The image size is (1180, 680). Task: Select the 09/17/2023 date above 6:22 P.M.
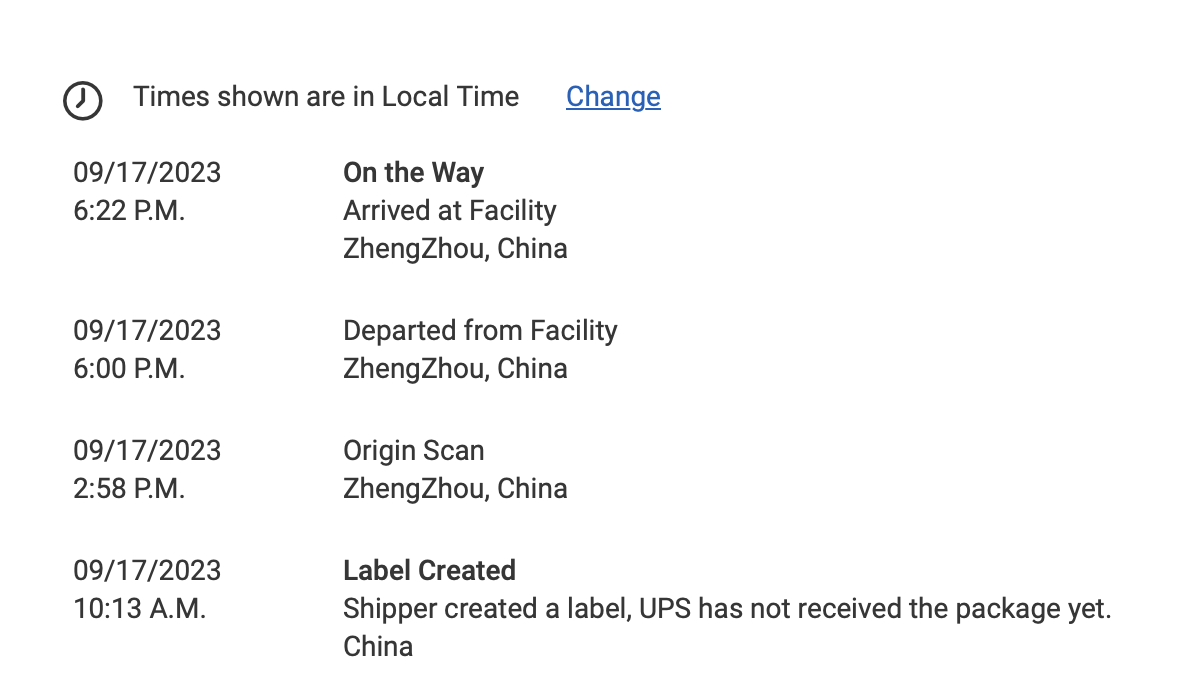click(147, 173)
